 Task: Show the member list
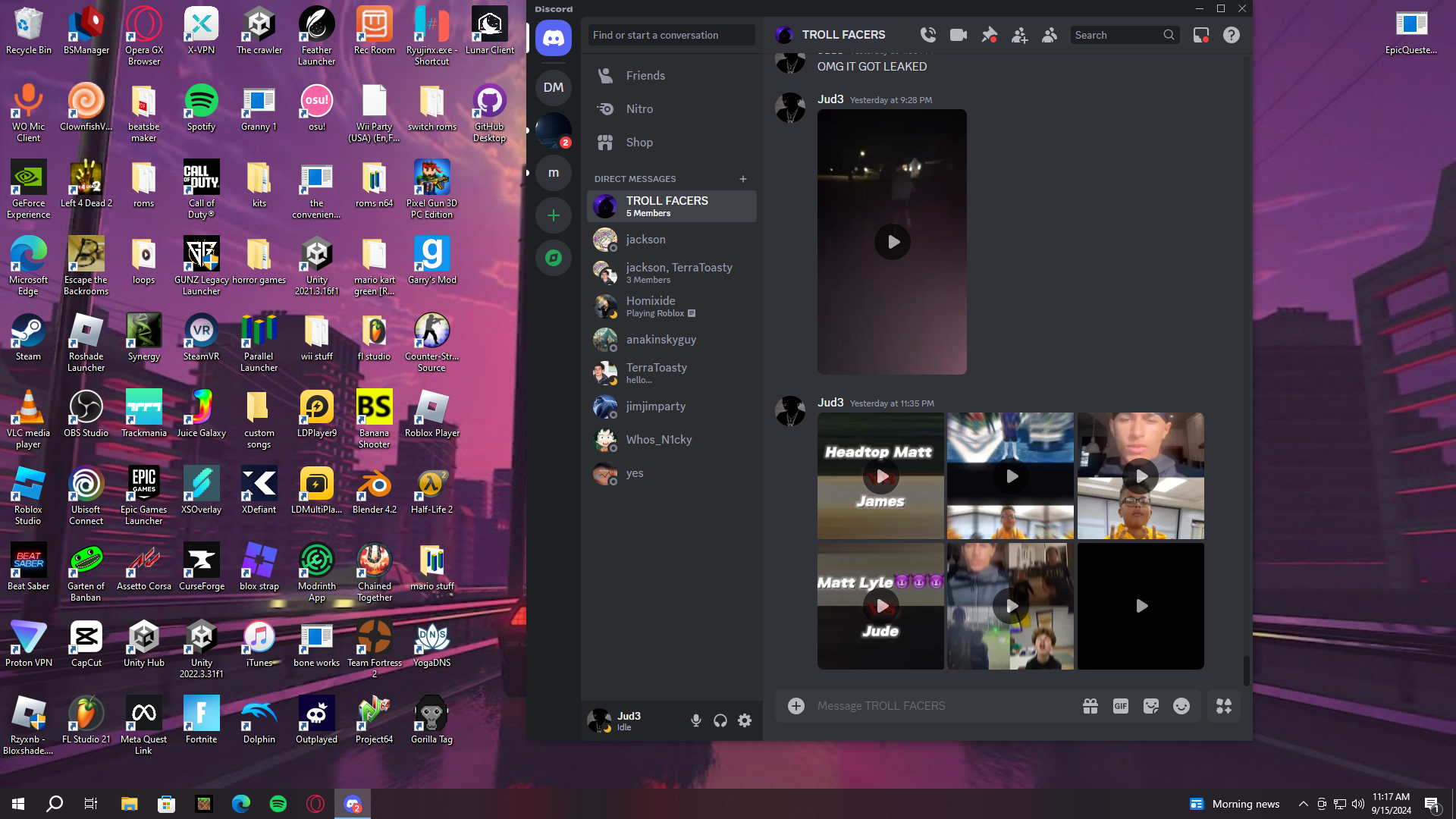pyautogui.click(x=1050, y=35)
